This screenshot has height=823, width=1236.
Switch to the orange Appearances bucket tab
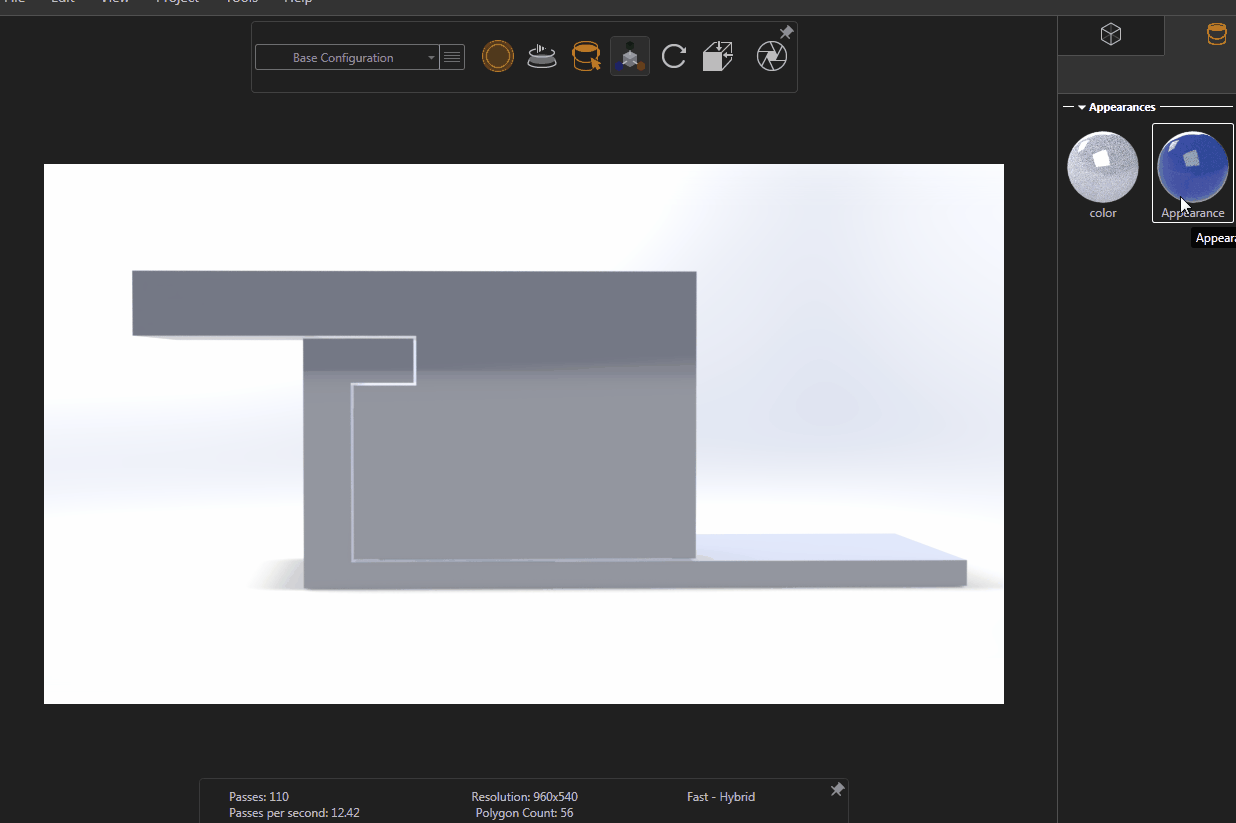1216,35
